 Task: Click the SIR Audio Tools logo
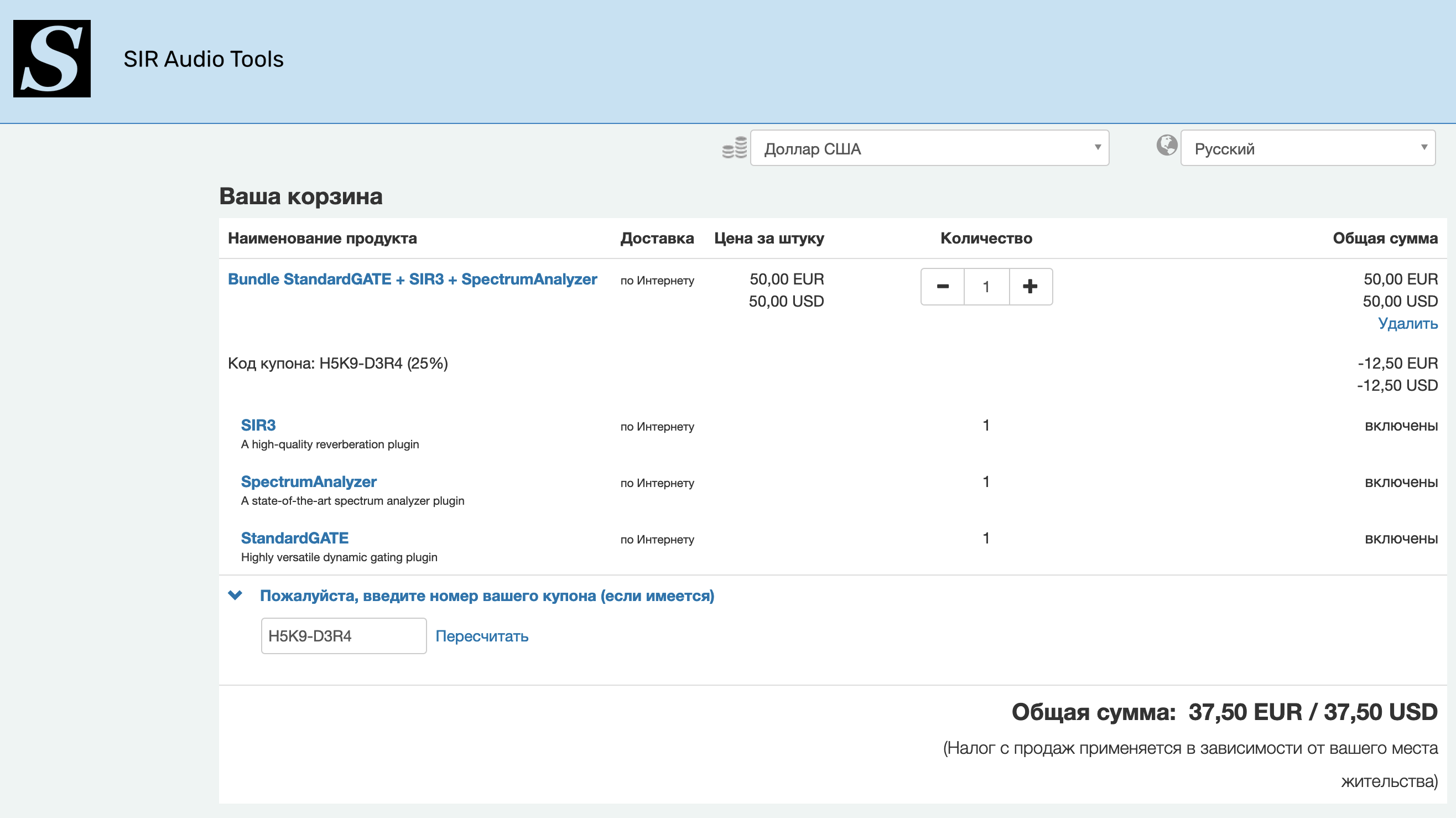[x=52, y=59]
